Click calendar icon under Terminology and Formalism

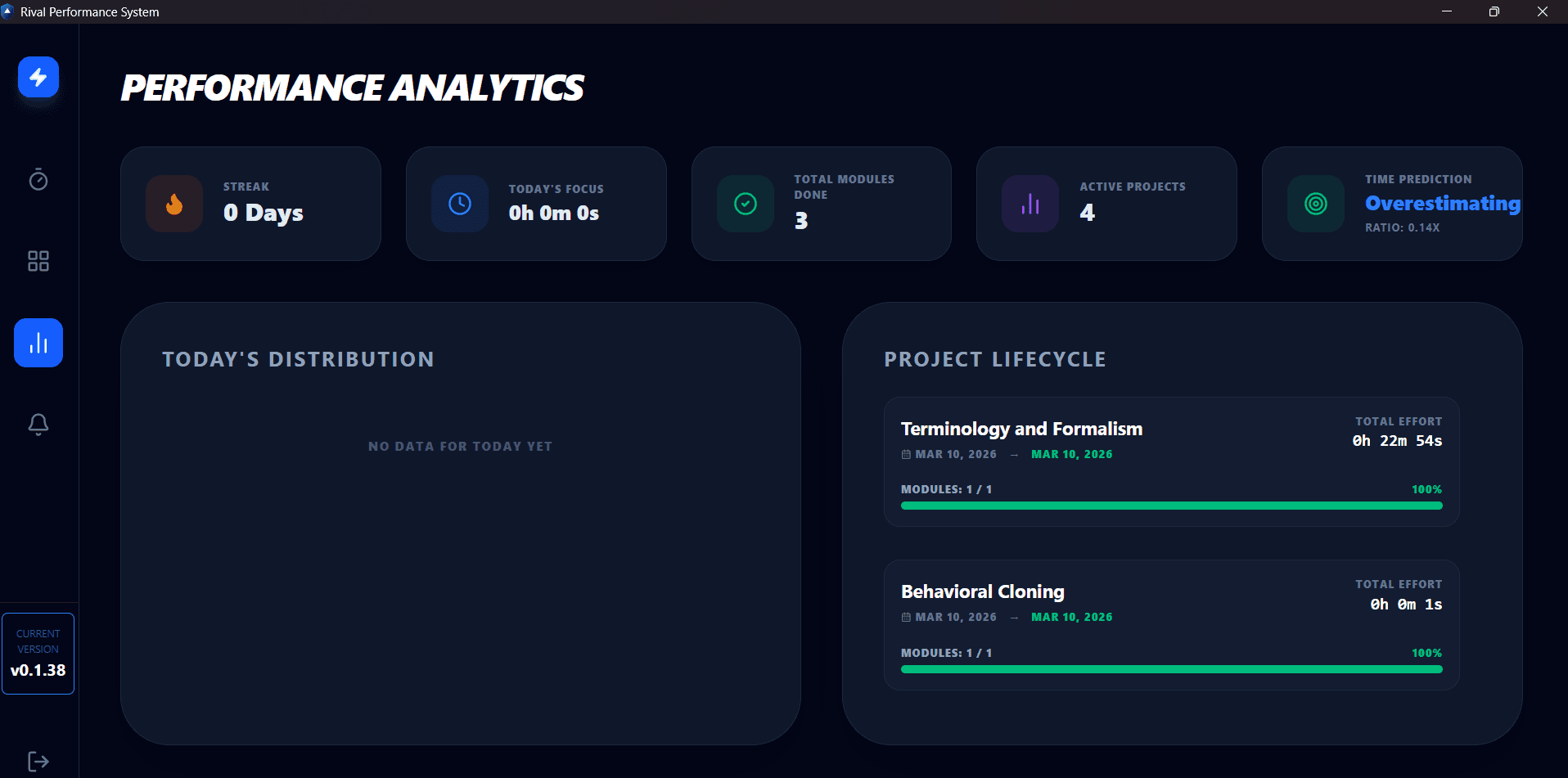[906, 455]
